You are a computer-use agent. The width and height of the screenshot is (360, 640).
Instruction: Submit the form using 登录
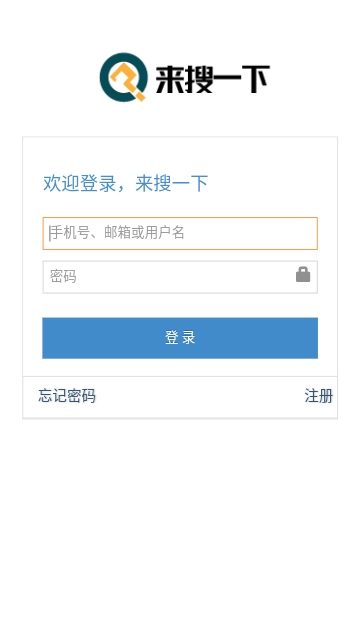(x=180, y=338)
